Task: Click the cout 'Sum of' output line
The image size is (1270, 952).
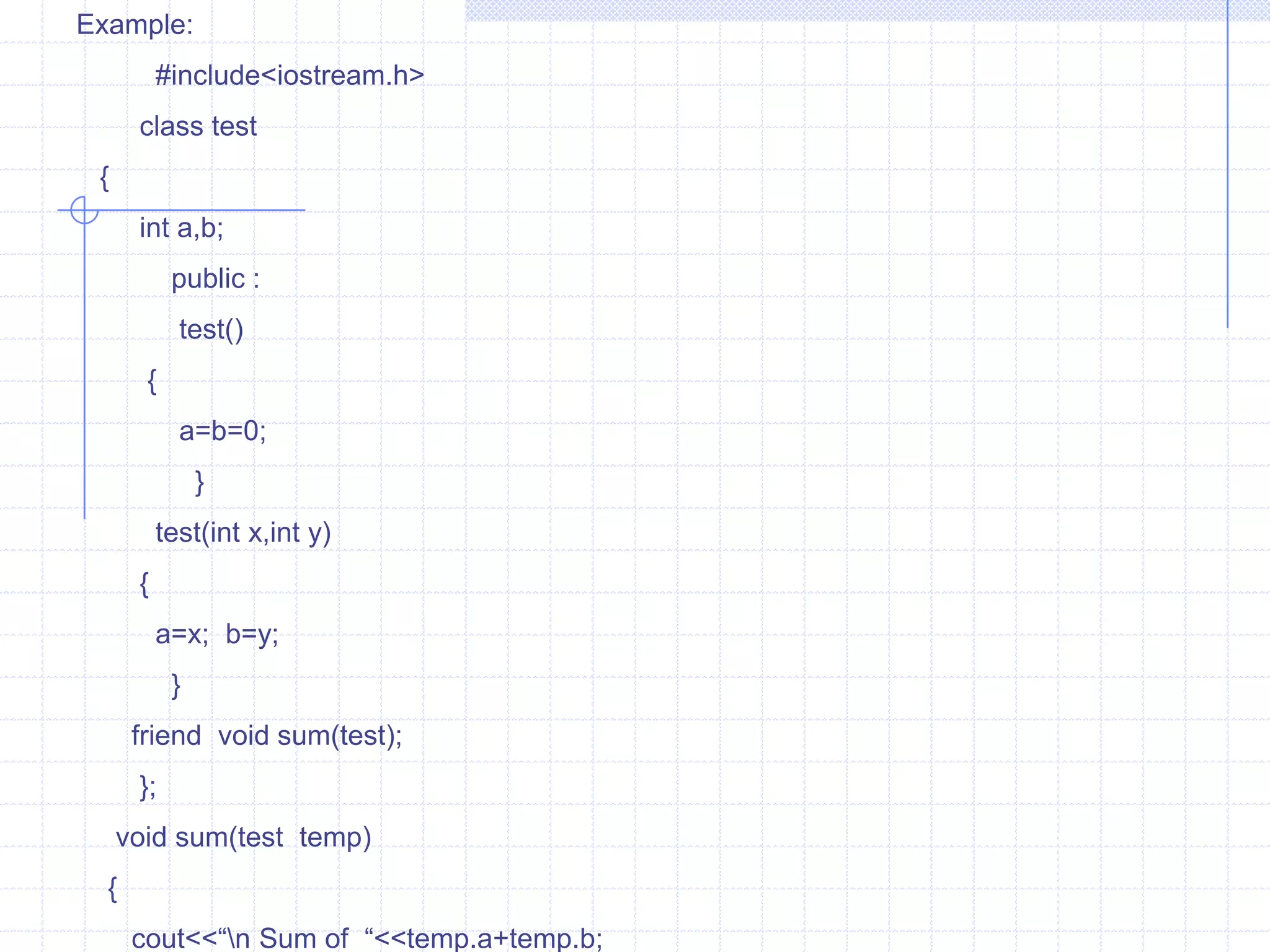Action: pos(366,938)
